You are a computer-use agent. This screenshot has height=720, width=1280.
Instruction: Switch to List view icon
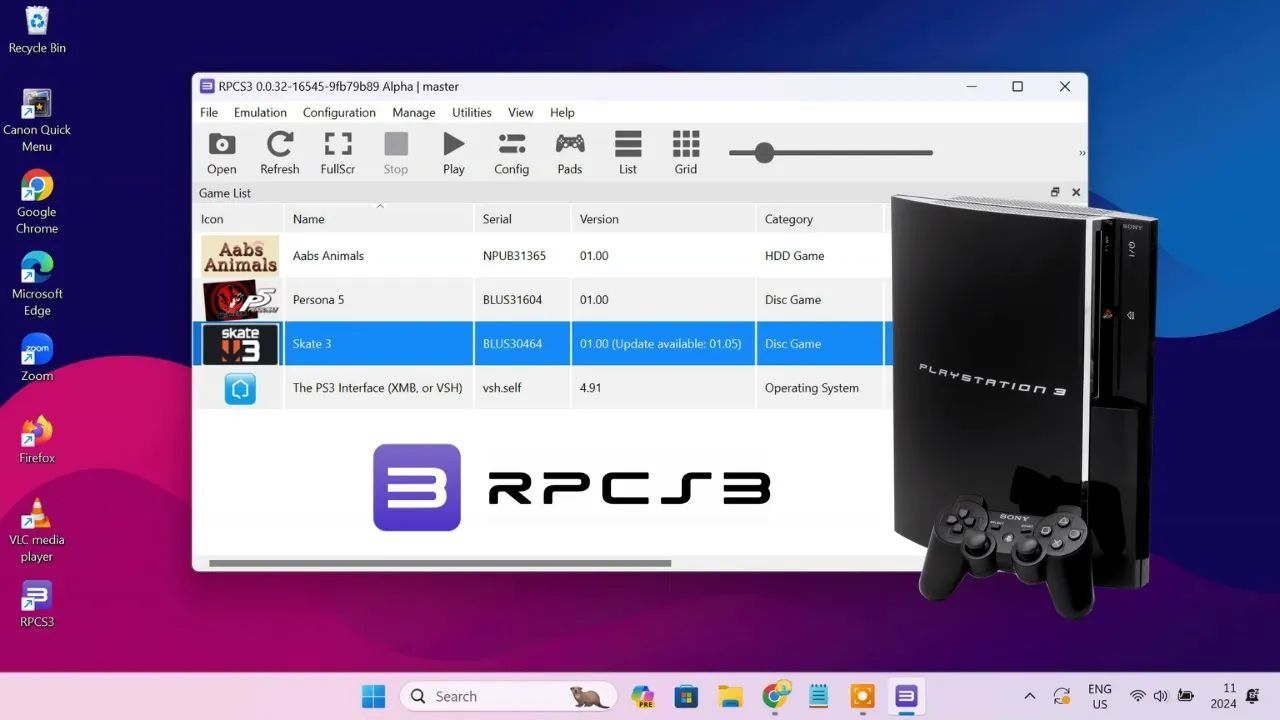[628, 153]
